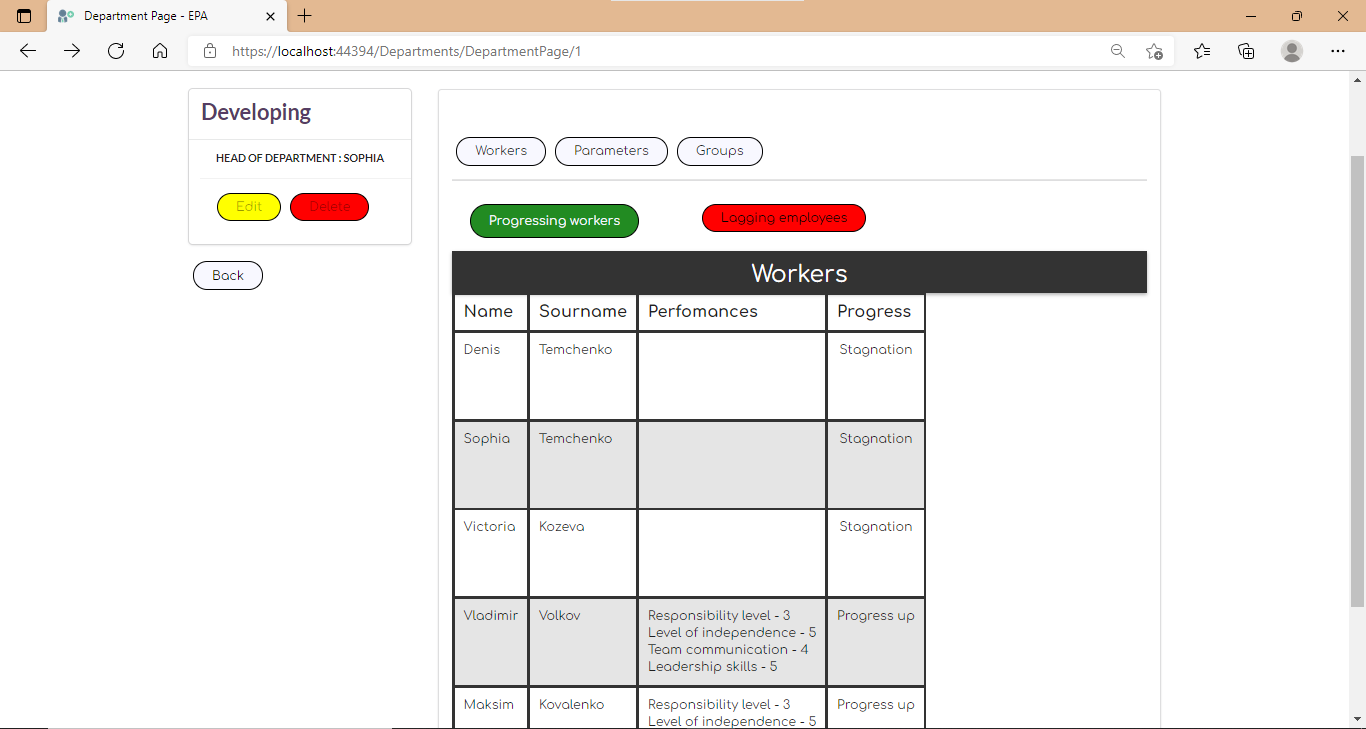Click the Denis name cell

[490, 376]
